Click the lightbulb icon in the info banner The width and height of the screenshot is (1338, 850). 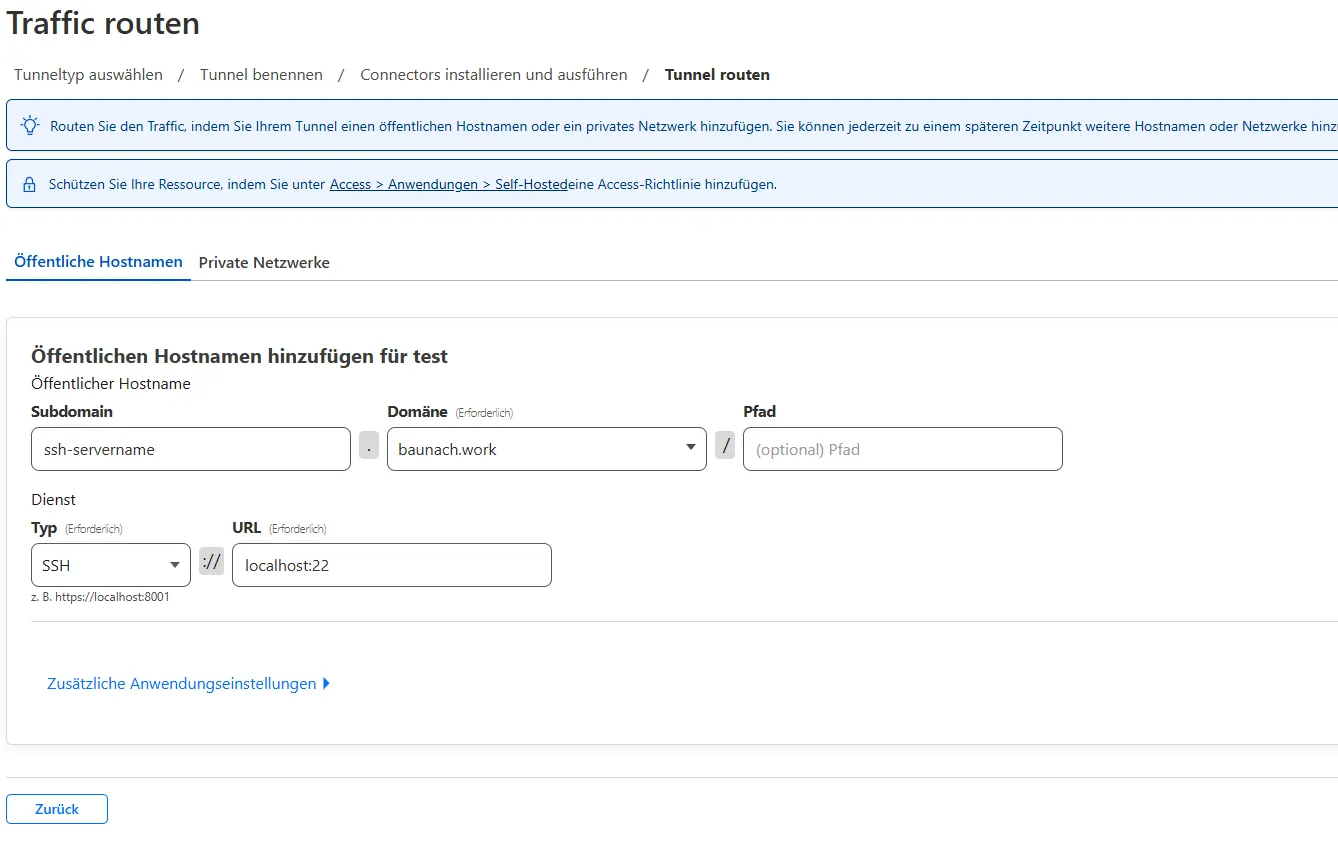point(30,126)
